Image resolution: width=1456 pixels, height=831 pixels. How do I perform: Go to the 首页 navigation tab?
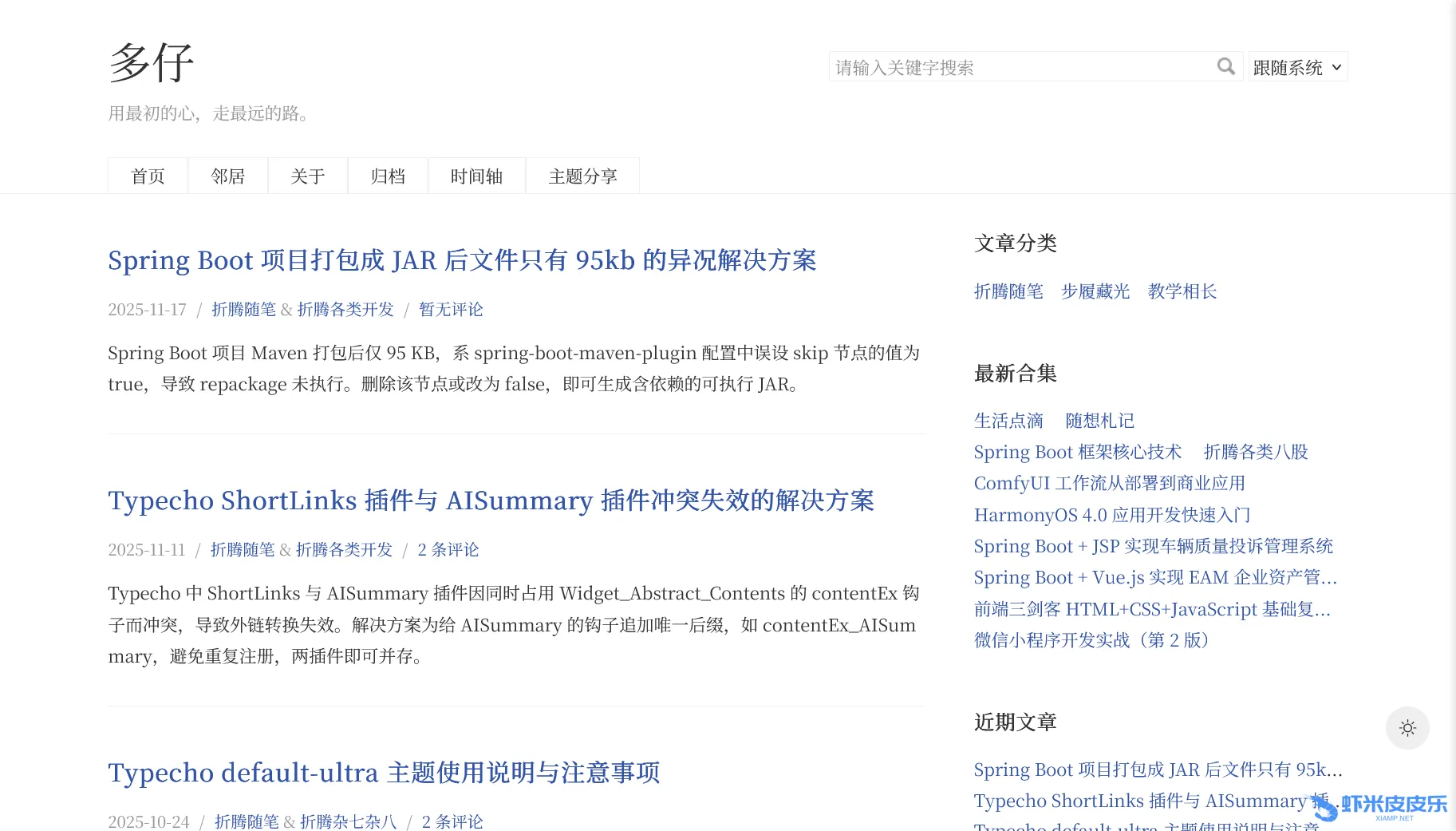pos(148,176)
